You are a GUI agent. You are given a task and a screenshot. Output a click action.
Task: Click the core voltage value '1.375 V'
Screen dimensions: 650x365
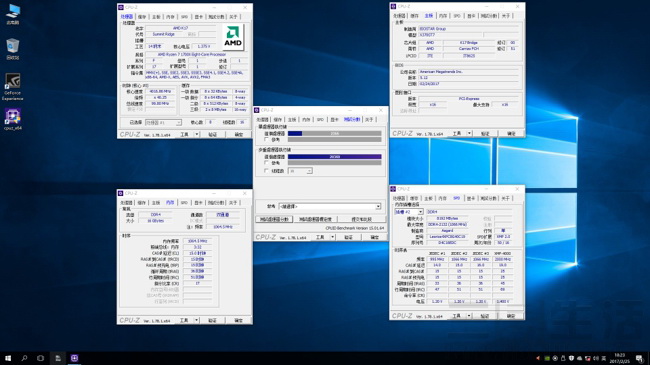(204, 47)
